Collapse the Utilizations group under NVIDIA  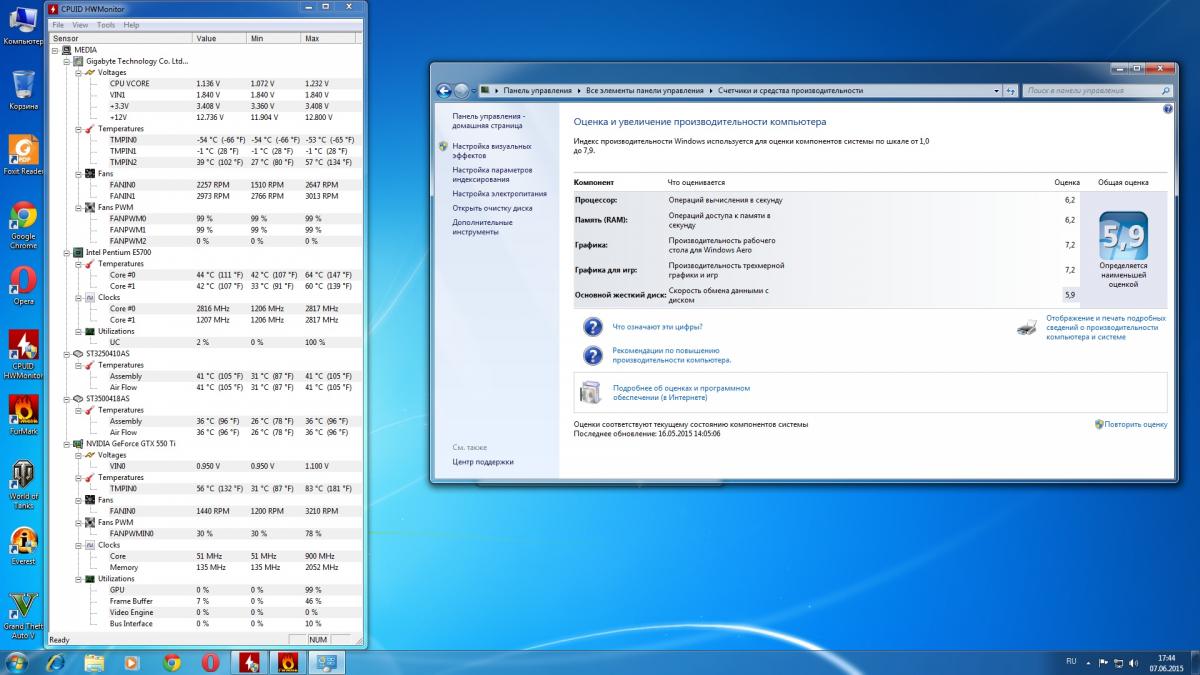click(77, 578)
